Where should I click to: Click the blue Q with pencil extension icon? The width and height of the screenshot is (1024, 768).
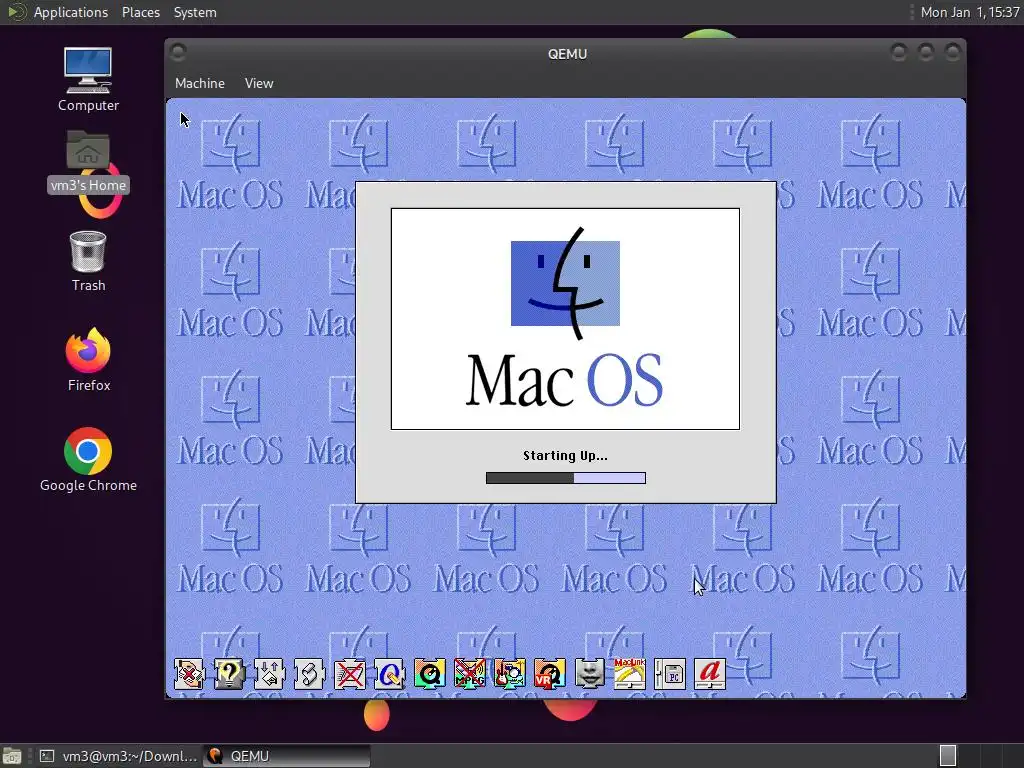pos(389,673)
